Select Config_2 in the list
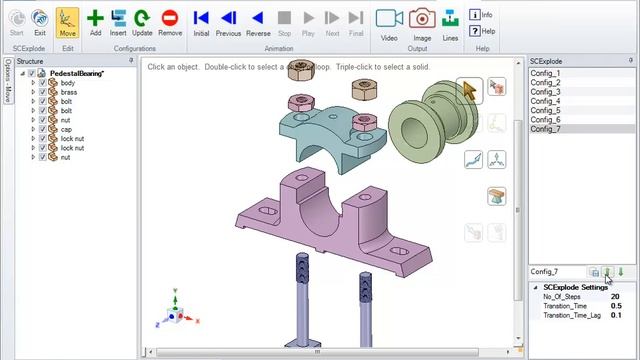The image size is (640, 360). (582, 82)
